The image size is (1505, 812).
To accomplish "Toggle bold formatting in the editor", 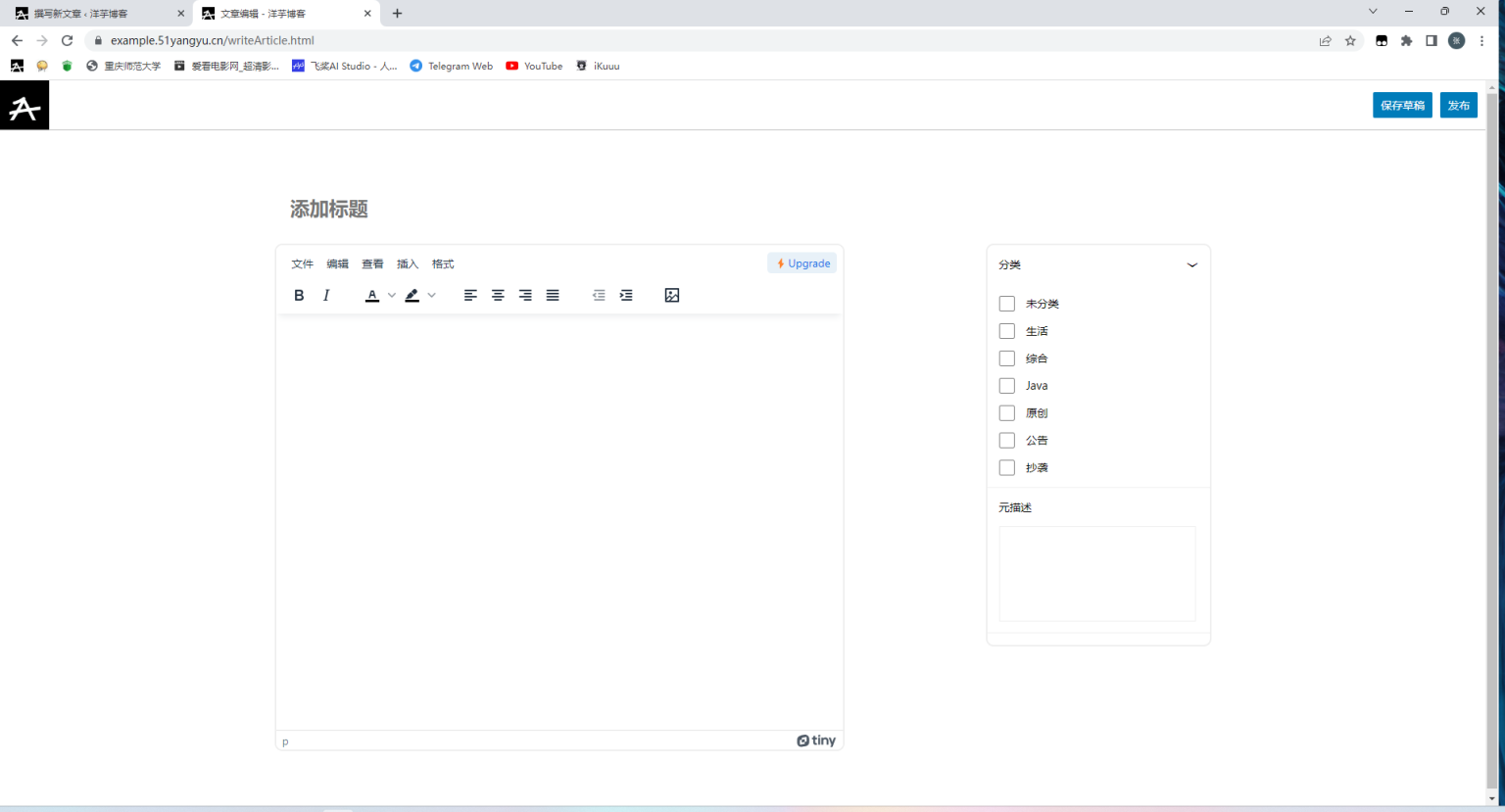I will tap(299, 295).
